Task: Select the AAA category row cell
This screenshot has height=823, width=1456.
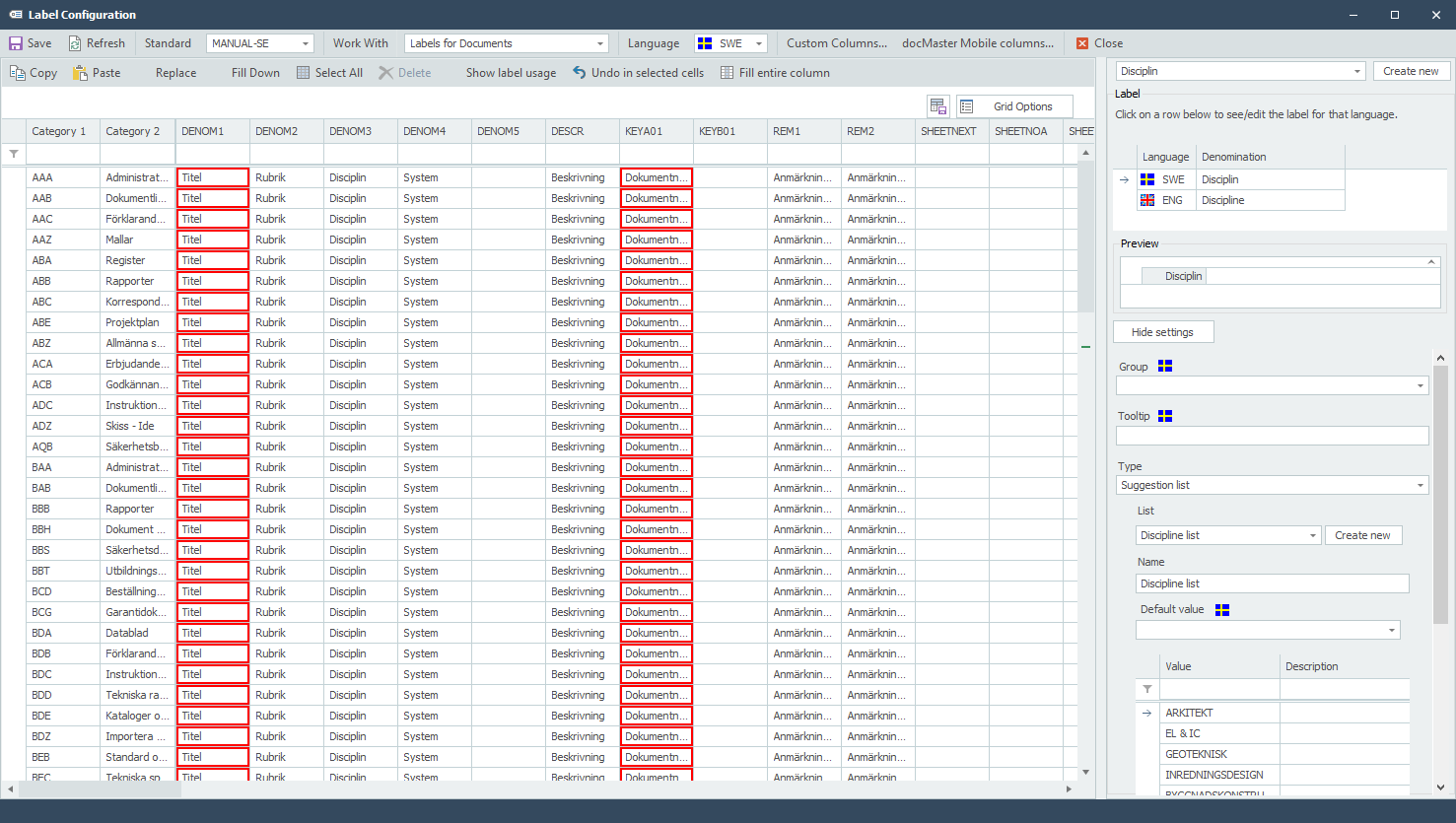Action: (63, 177)
